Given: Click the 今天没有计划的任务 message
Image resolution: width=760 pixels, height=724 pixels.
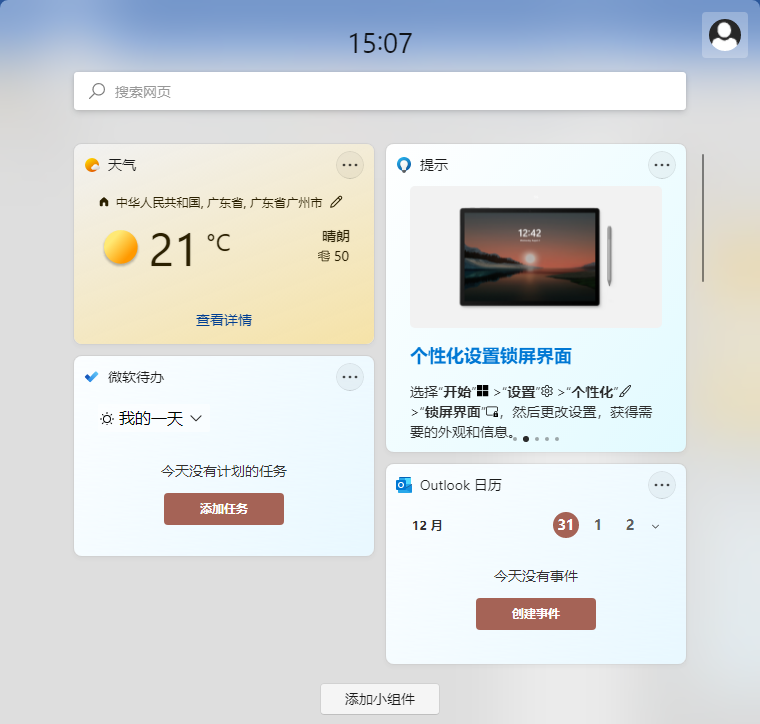Looking at the screenshot, I should 224,471.
